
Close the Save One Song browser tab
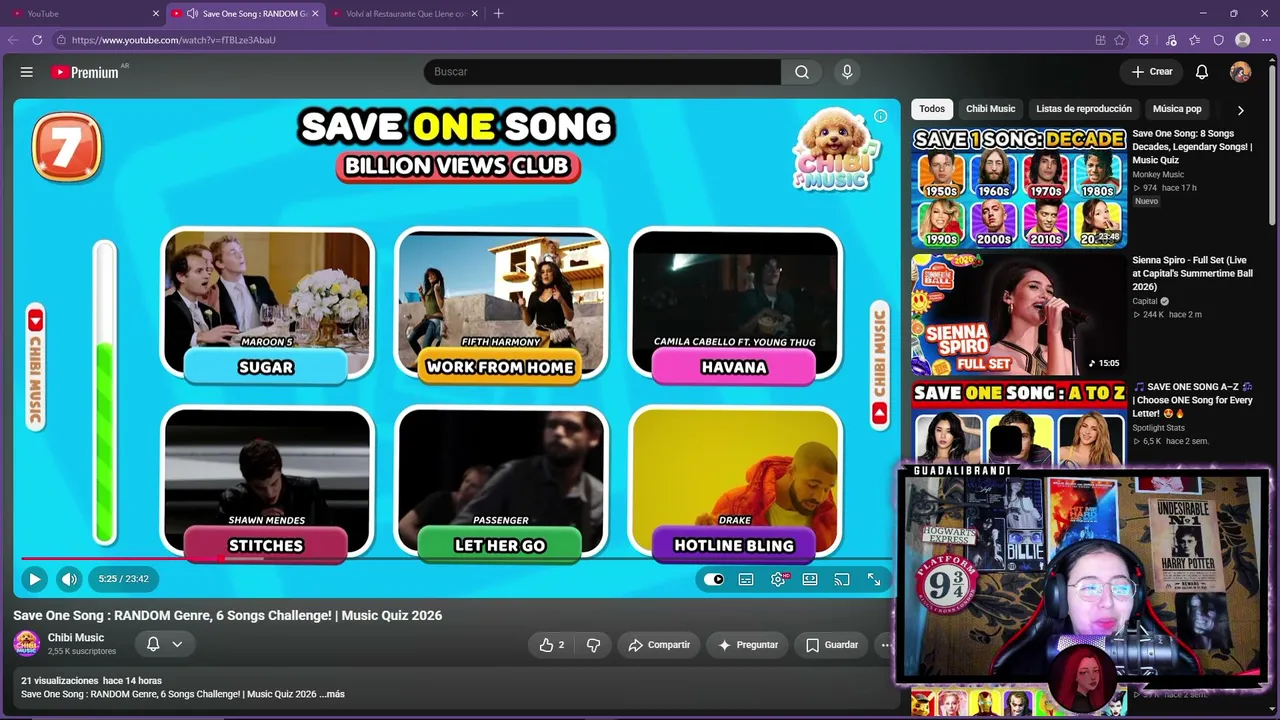coord(315,14)
